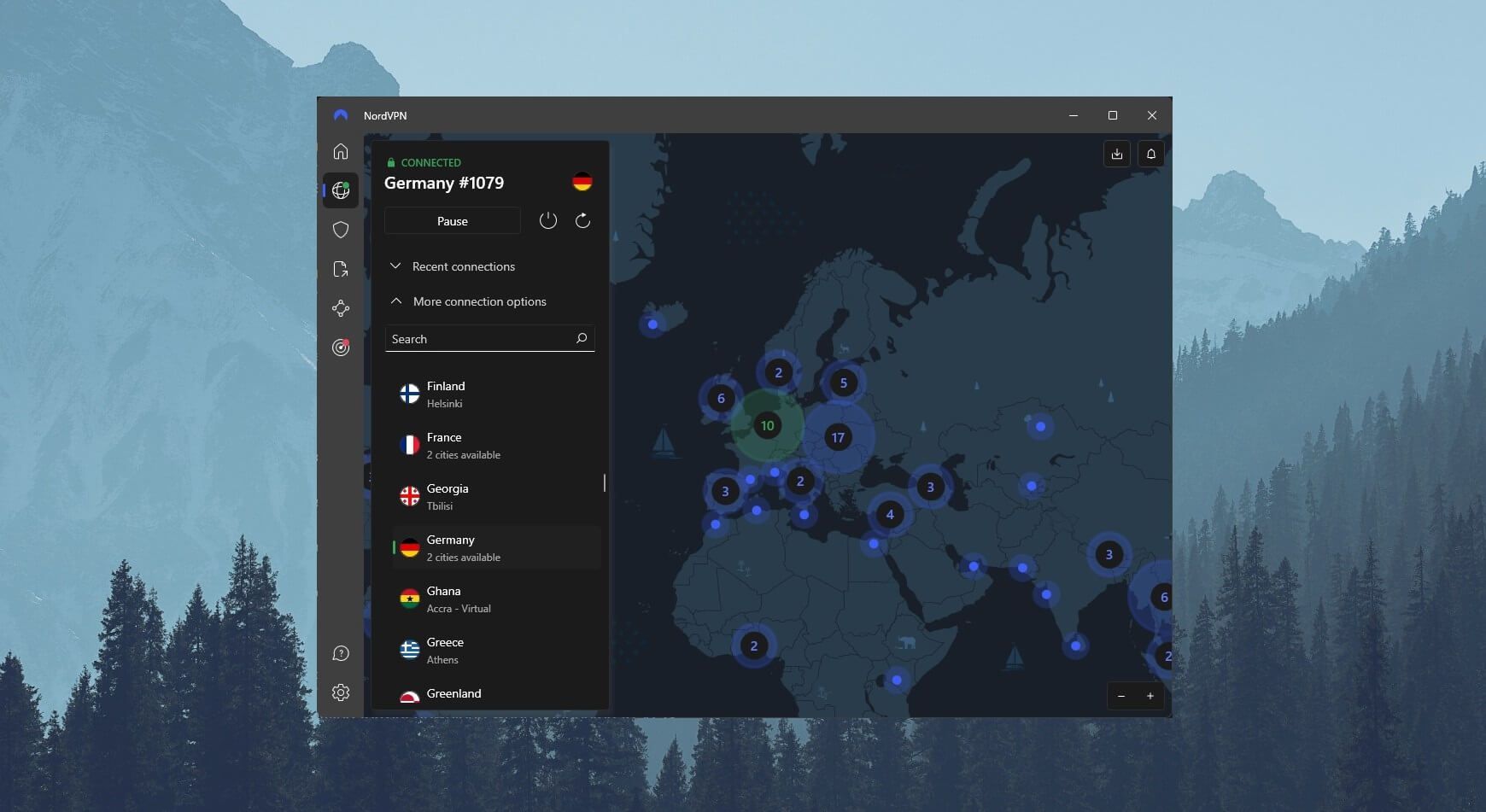Close the NordVPN window

(1152, 115)
